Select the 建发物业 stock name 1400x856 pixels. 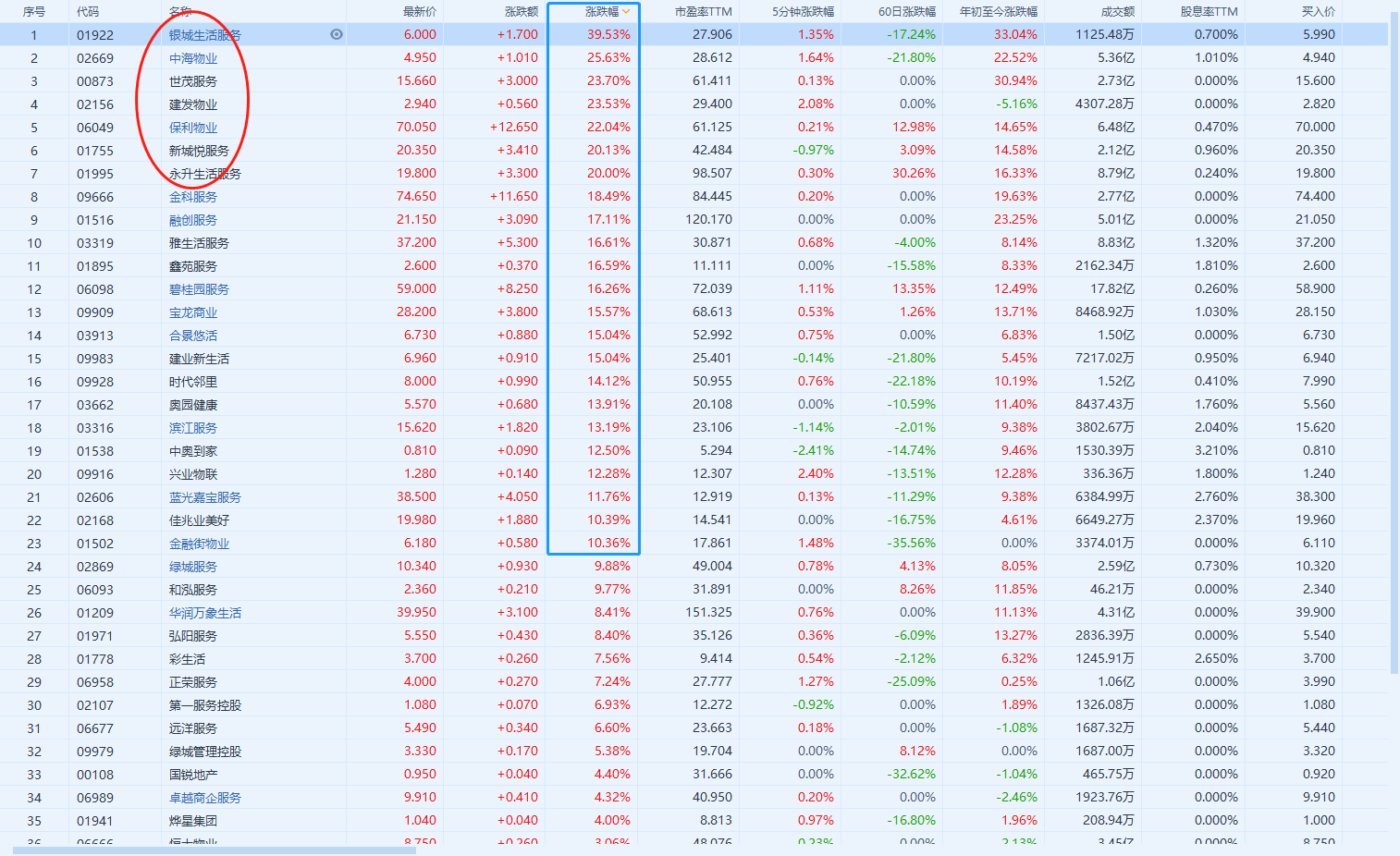[193, 104]
